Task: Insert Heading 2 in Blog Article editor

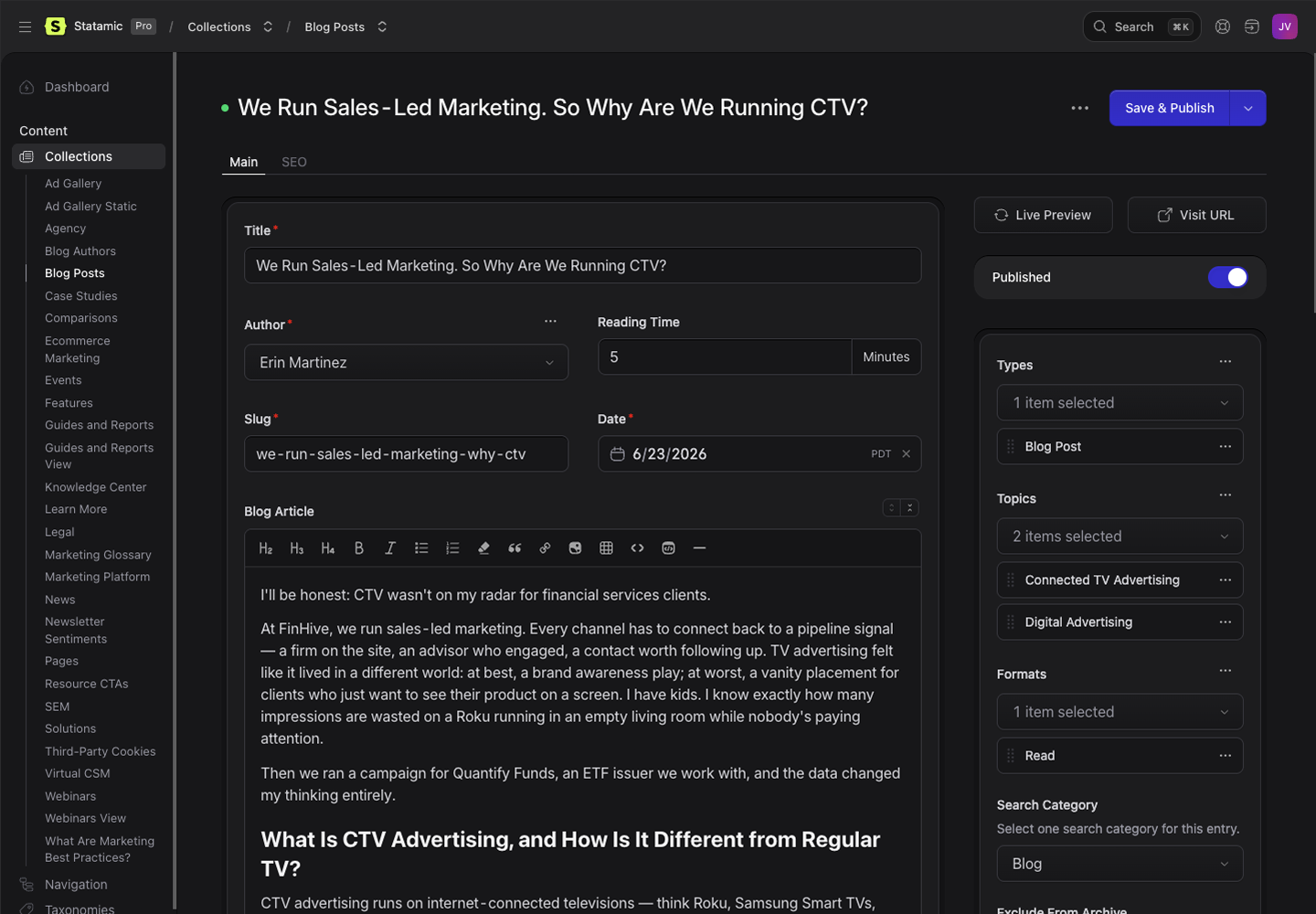Action: pyautogui.click(x=266, y=548)
